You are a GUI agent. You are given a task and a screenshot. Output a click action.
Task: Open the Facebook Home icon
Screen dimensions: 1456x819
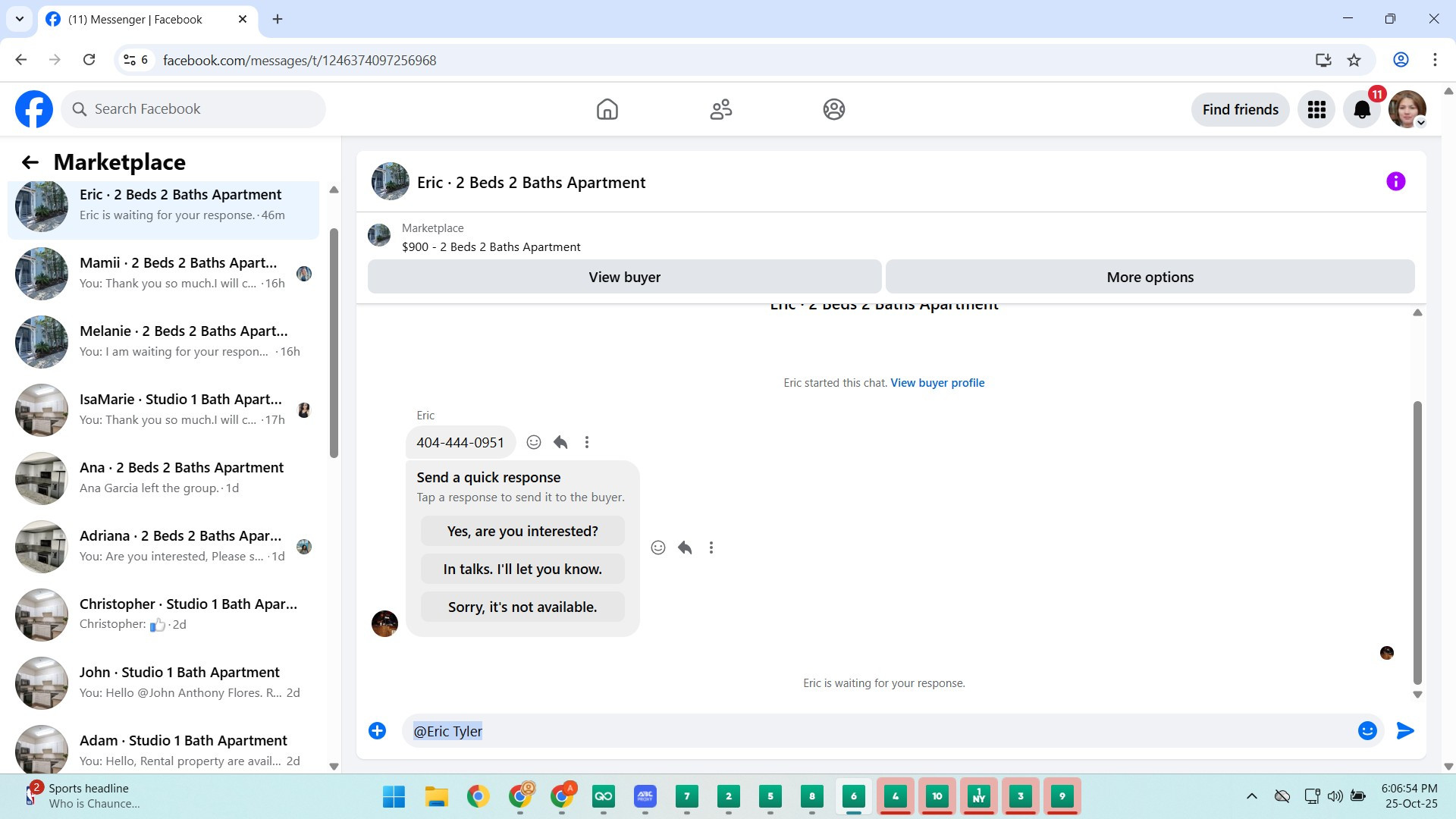(x=607, y=109)
